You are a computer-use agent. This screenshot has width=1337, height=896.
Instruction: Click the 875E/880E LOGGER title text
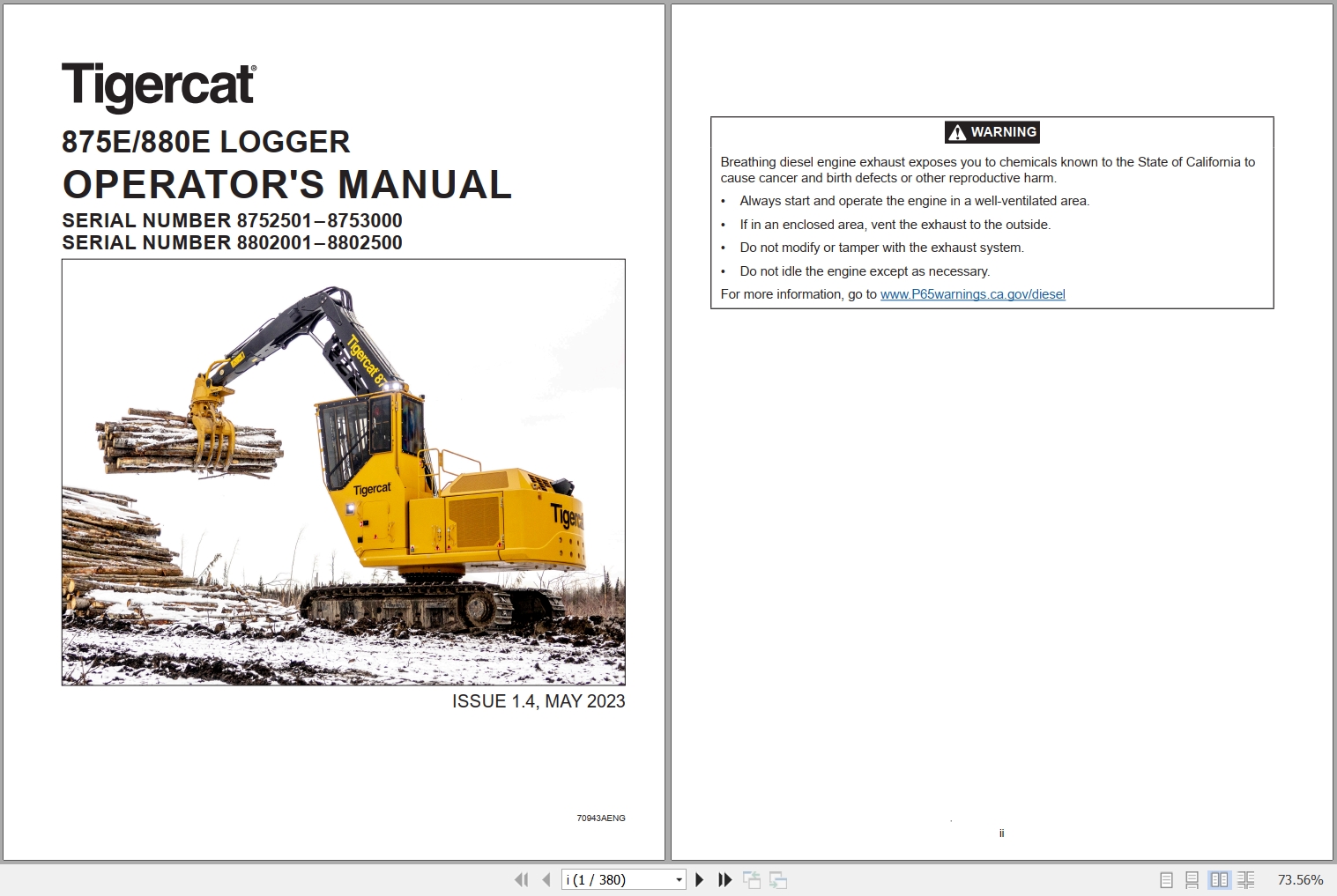click(205, 142)
